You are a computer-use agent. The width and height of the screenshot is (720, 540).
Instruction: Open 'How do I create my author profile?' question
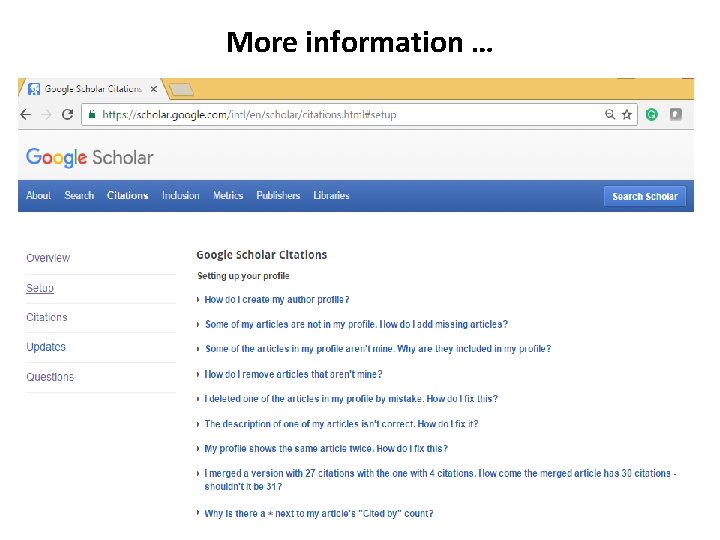[x=277, y=300]
